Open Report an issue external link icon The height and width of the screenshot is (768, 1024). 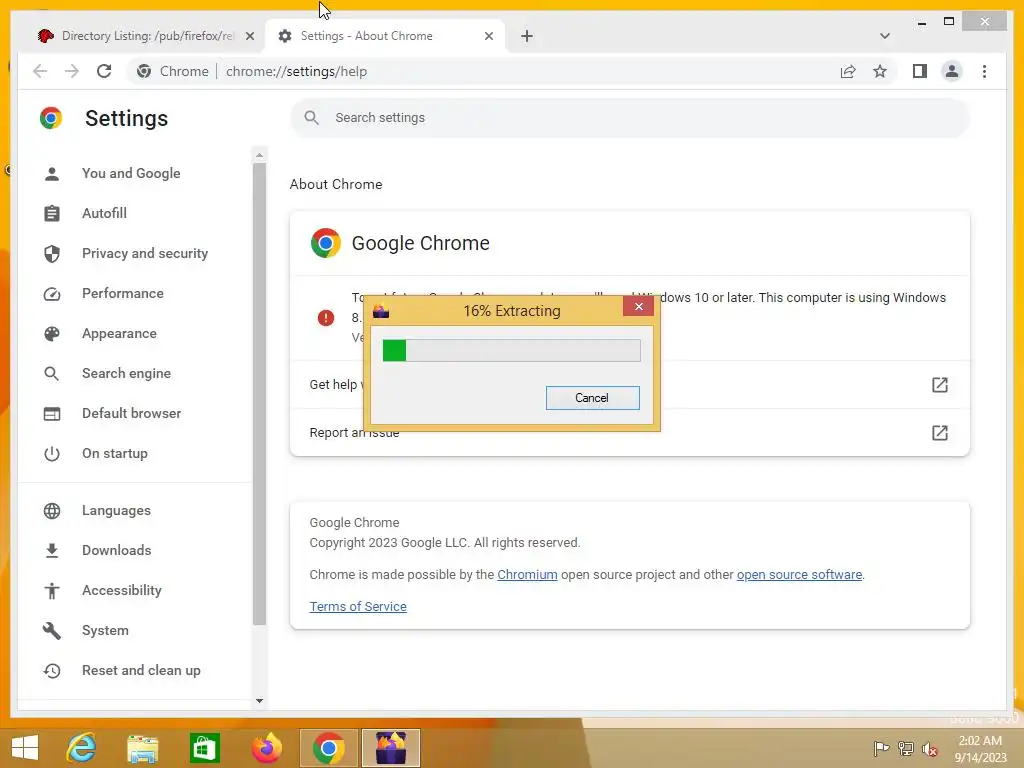pyautogui.click(x=939, y=432)
